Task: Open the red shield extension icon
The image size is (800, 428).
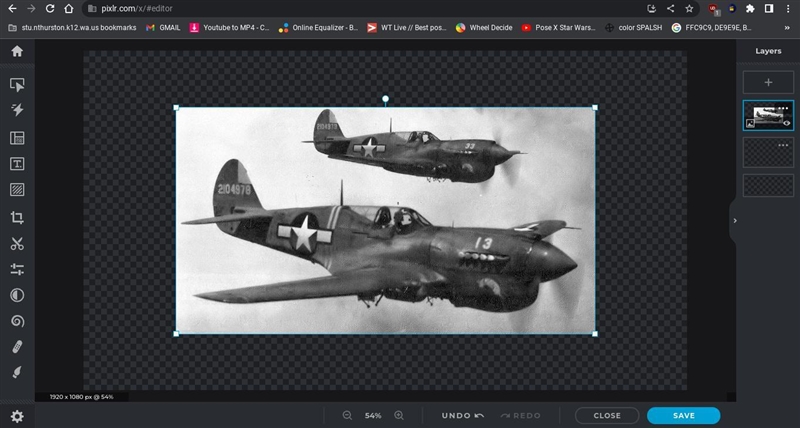Action: (713, 9)
